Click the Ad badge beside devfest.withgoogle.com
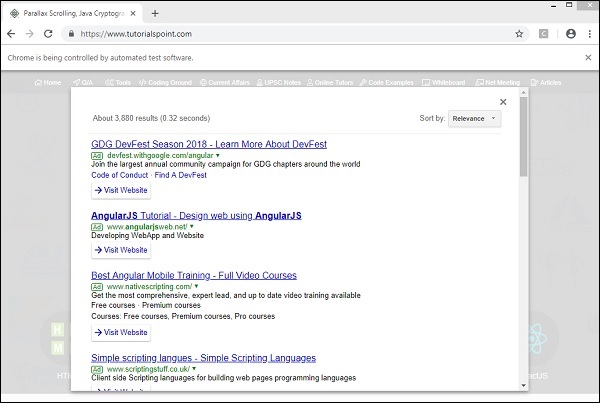The width and height of the screenshot is (600, 403). [x=97, y=156]
